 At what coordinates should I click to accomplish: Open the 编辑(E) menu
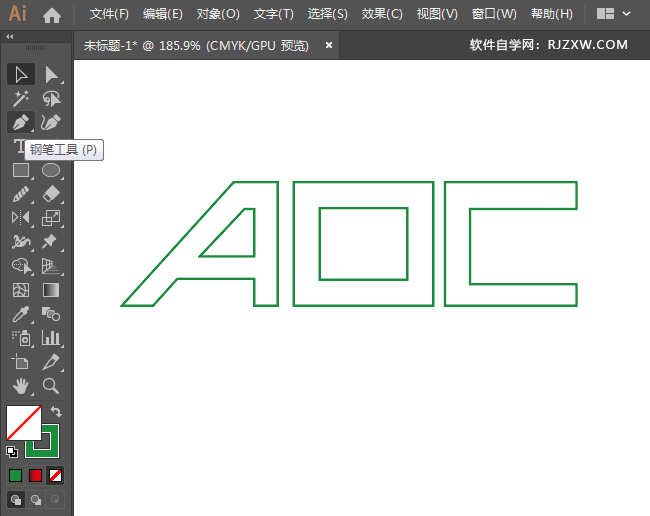pyautogui.click(x=162, y=14)
